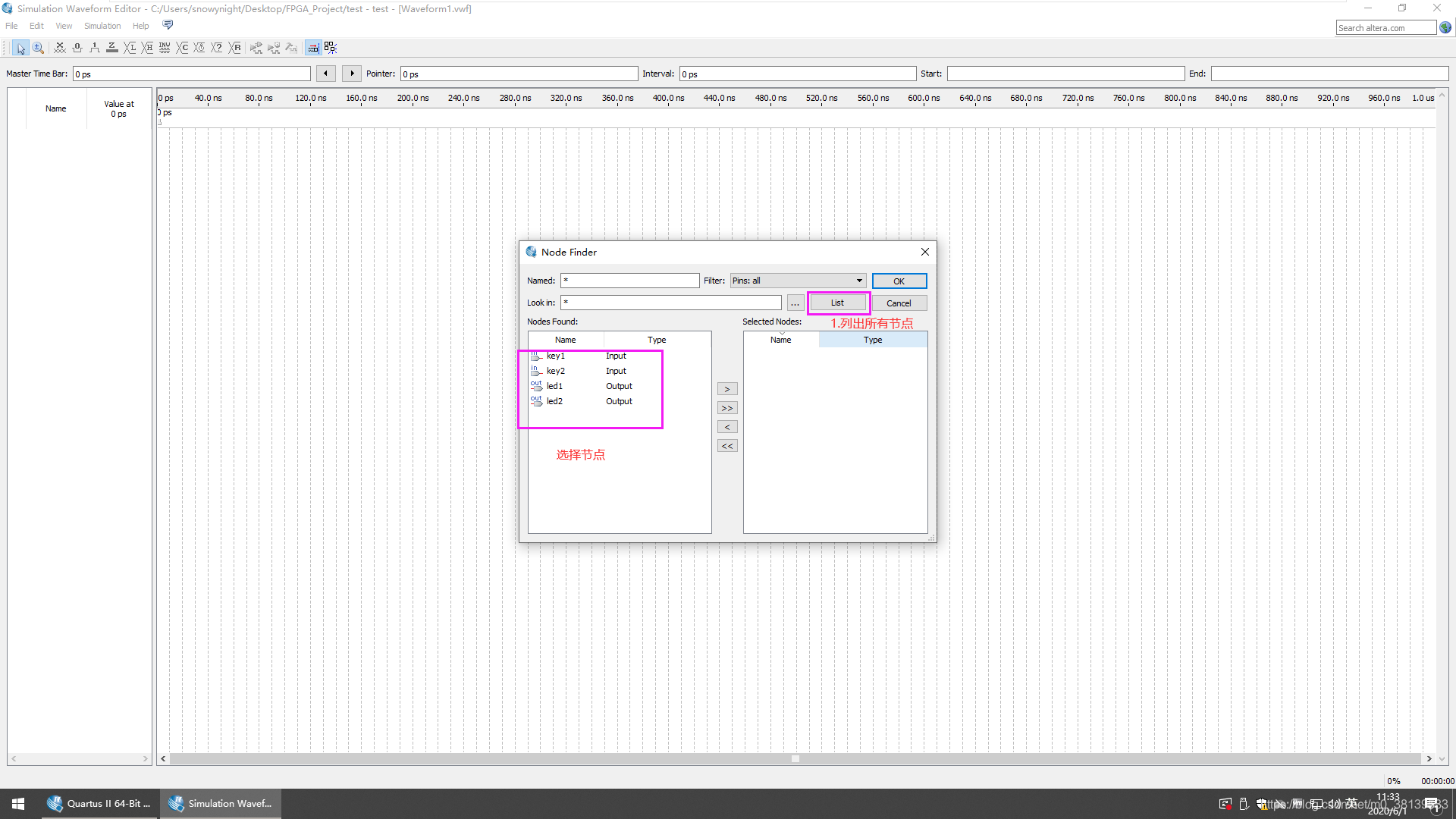This screenshot has height=819, width=1456.
Task: Open the Edit menu
Action: 36,26
